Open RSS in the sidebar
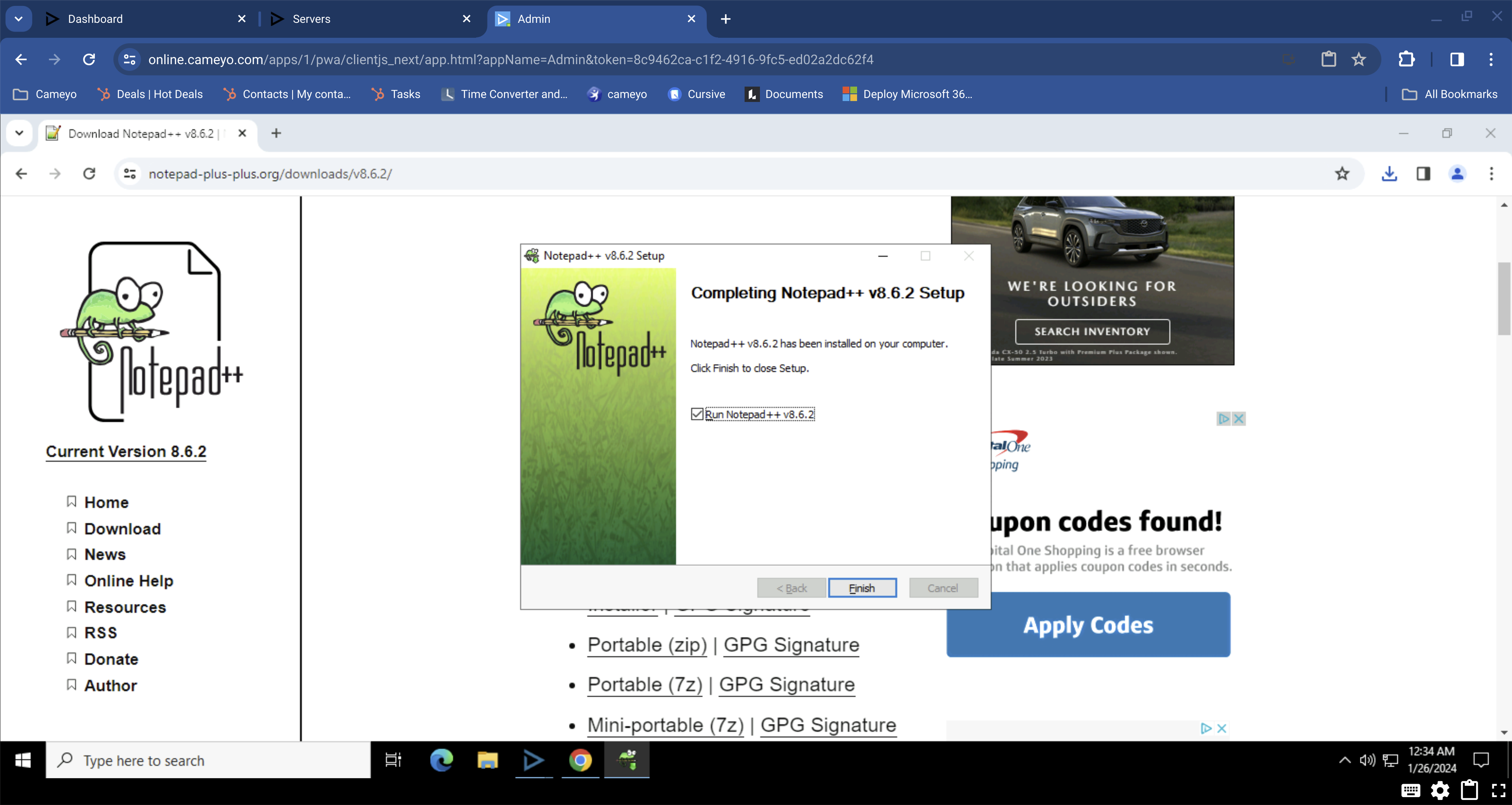1512x805 pixels. point(101,633)
